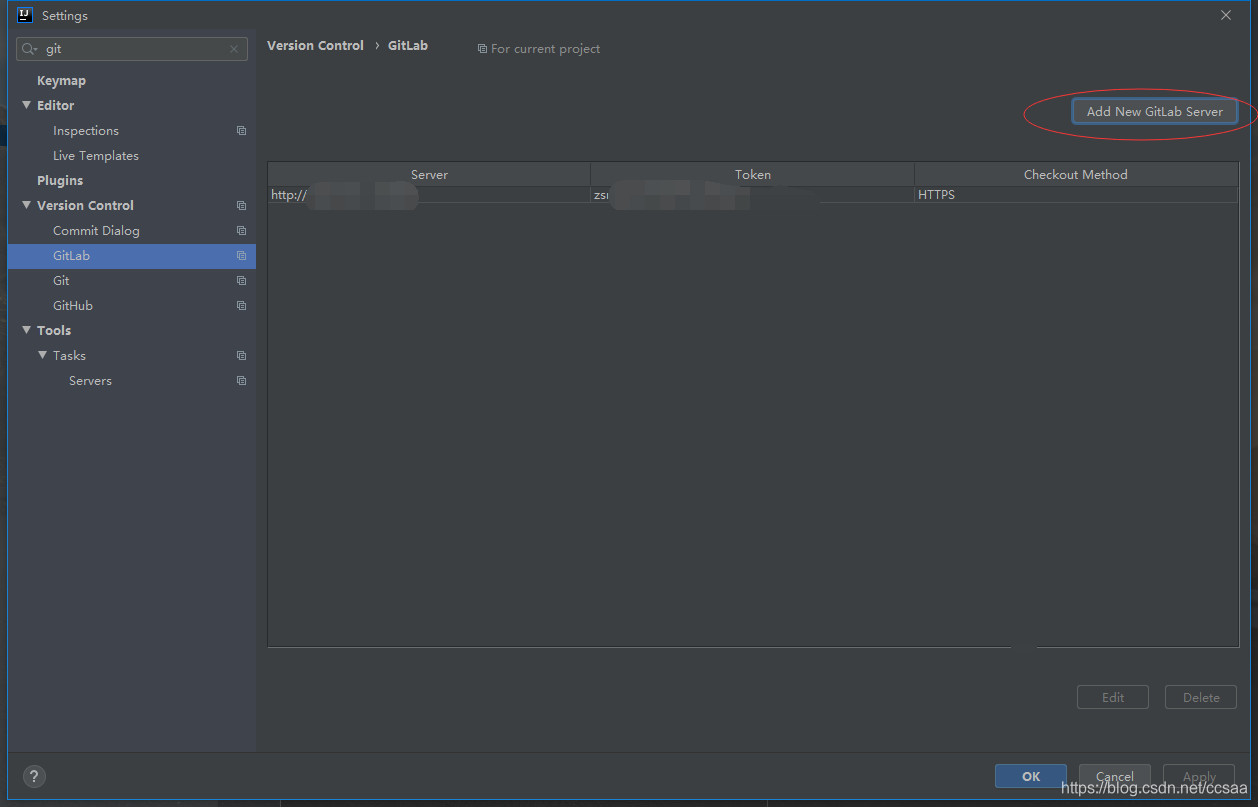
Task: Click the project-level icon beside Commit Dialog
Action: [x=241, y=230]
